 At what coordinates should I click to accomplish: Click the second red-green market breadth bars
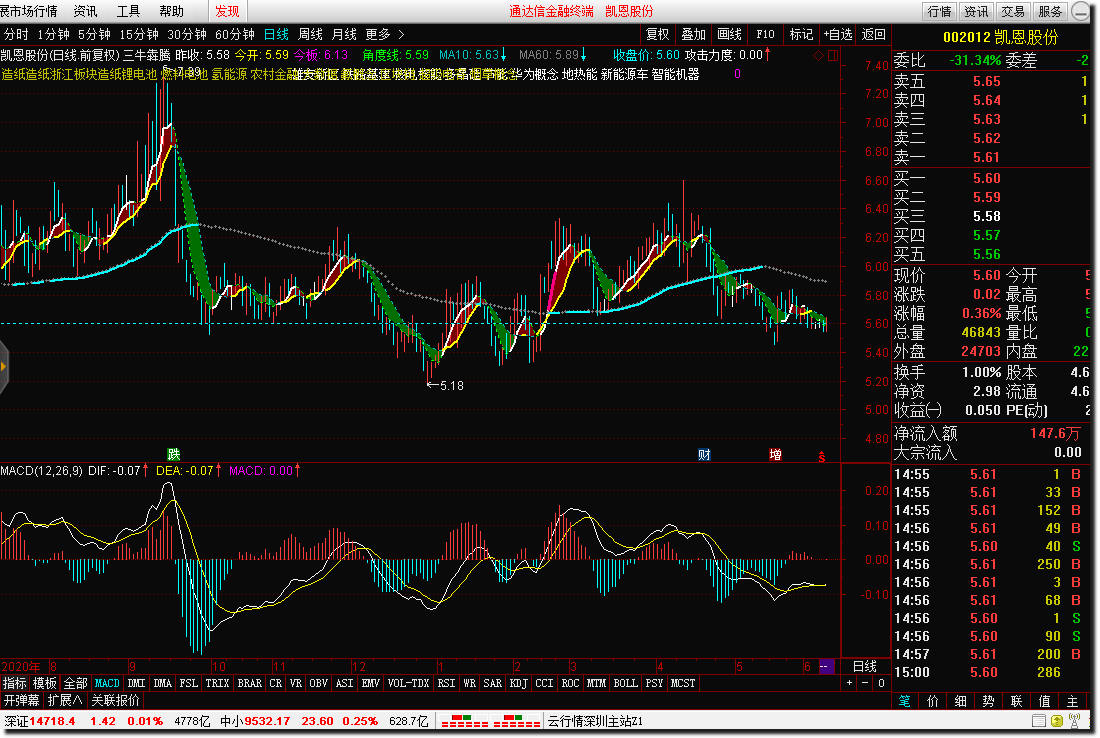(x=516, y=720)
